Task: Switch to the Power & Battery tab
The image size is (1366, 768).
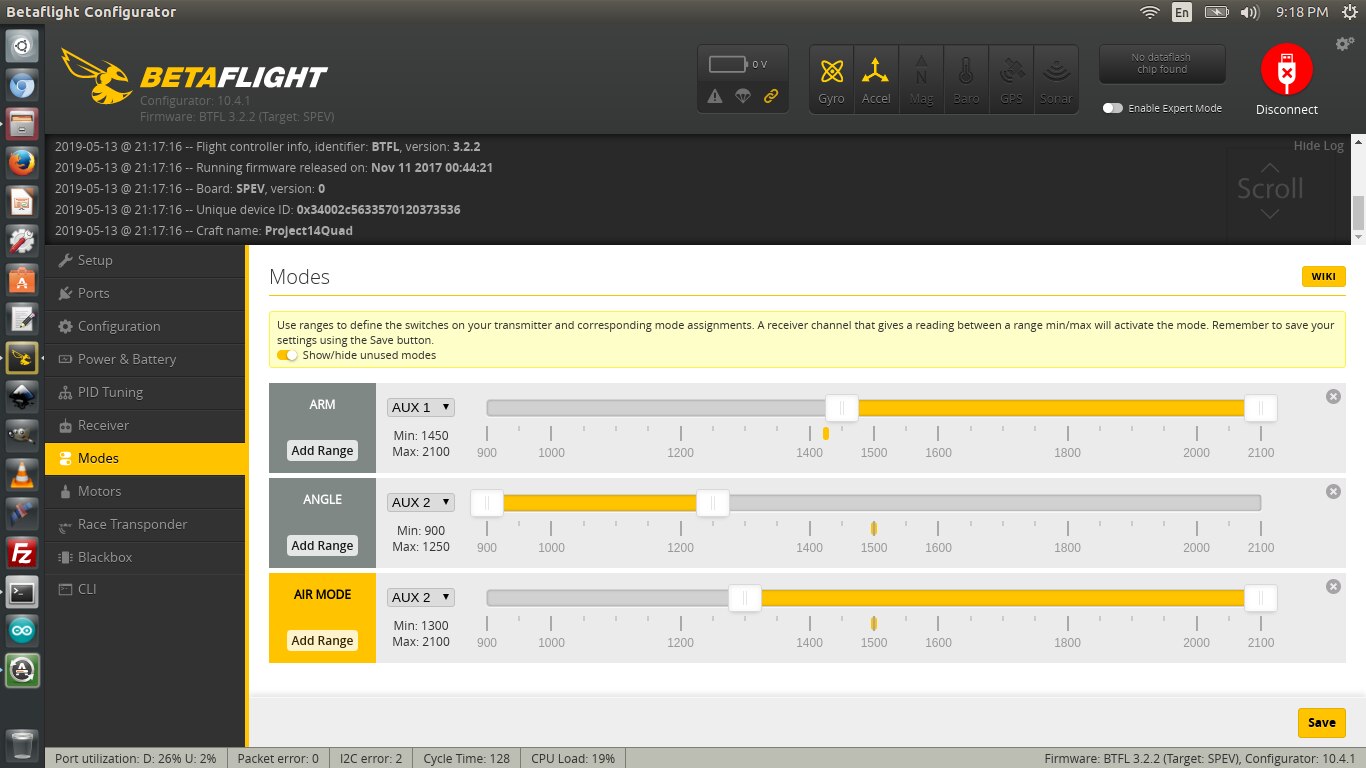Action: [x=145, y=359]
